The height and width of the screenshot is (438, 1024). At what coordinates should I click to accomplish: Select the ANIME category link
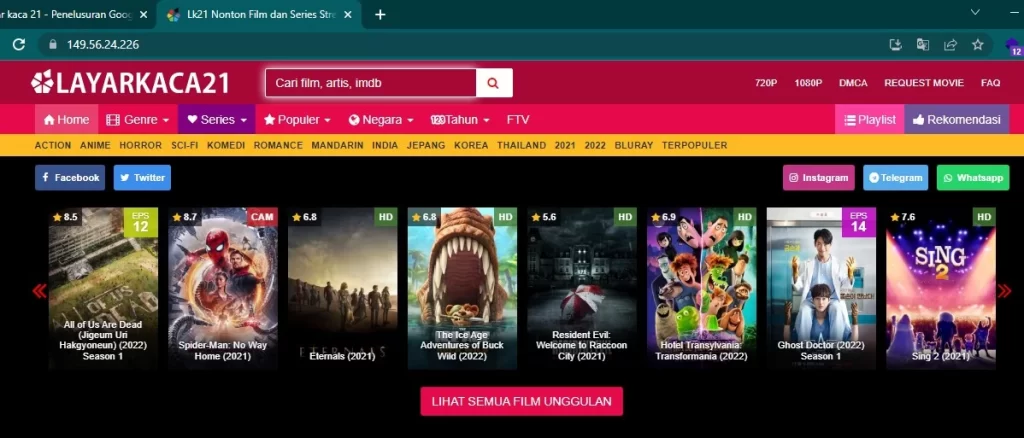coord(96,145)
